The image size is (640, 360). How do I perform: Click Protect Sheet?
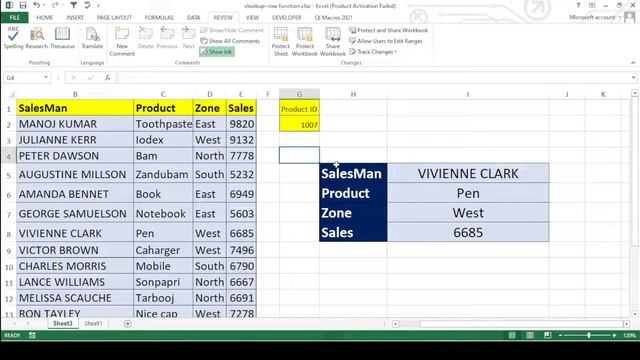(280, 41)
